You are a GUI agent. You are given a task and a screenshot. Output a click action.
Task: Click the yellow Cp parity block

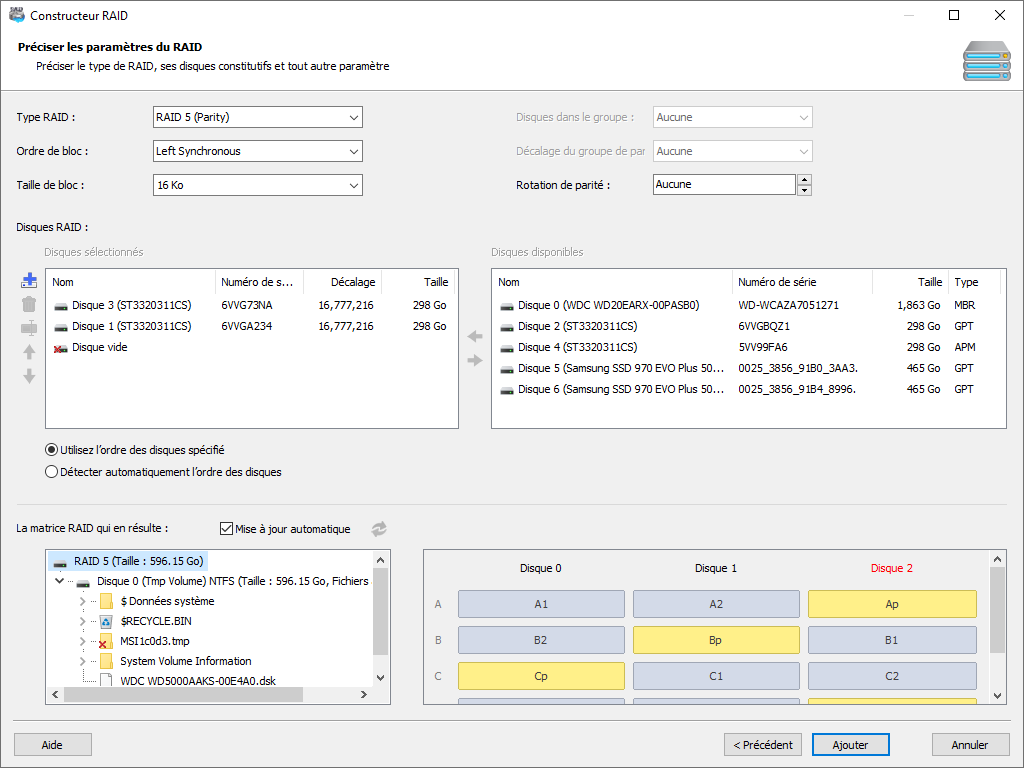click(541, 676)
